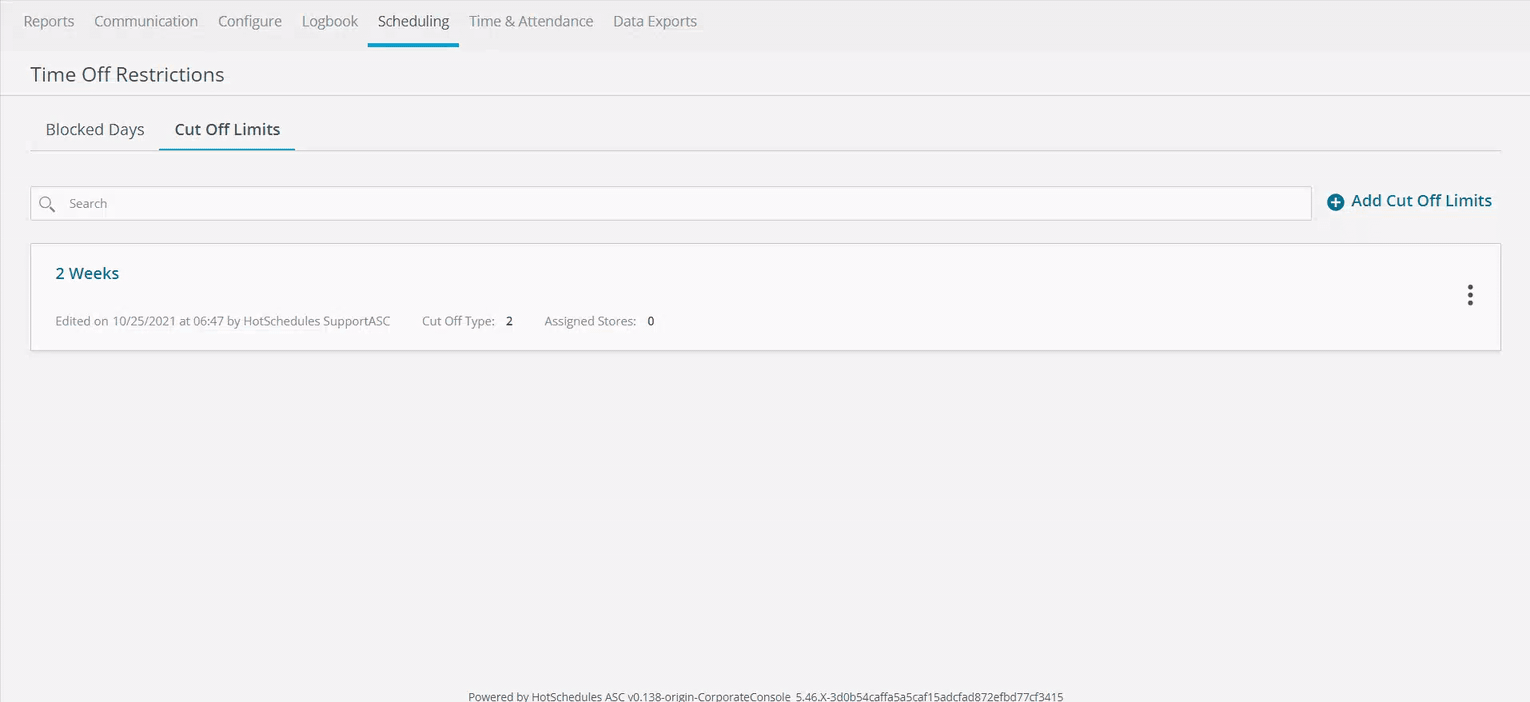Go to Data Exports
The height and width of the screenshot is (702, 1530).
click(x=655, y=21)
